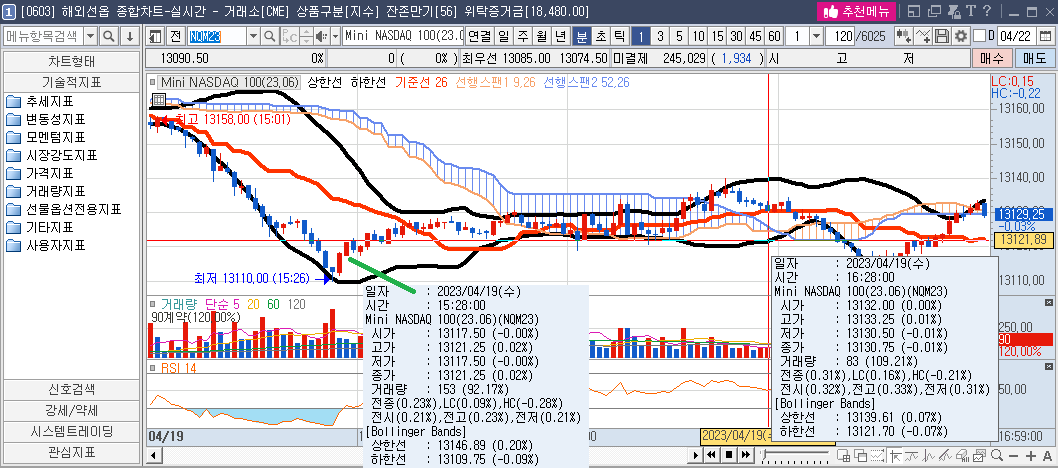The width and height of the screenshot is (1058, 468).
Task: Open chart settings gear icon
Action: pyautogui.click(x=959, y=36)
